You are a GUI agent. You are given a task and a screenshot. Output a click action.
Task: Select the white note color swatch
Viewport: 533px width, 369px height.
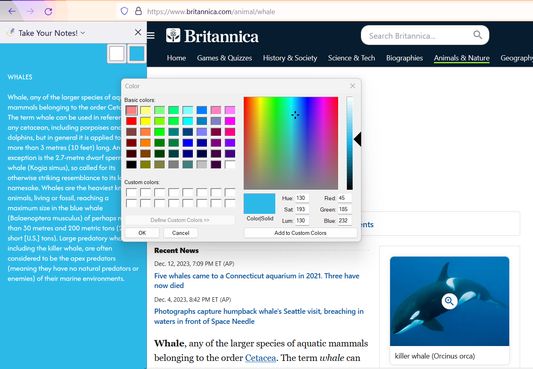(x=116, y=54)
